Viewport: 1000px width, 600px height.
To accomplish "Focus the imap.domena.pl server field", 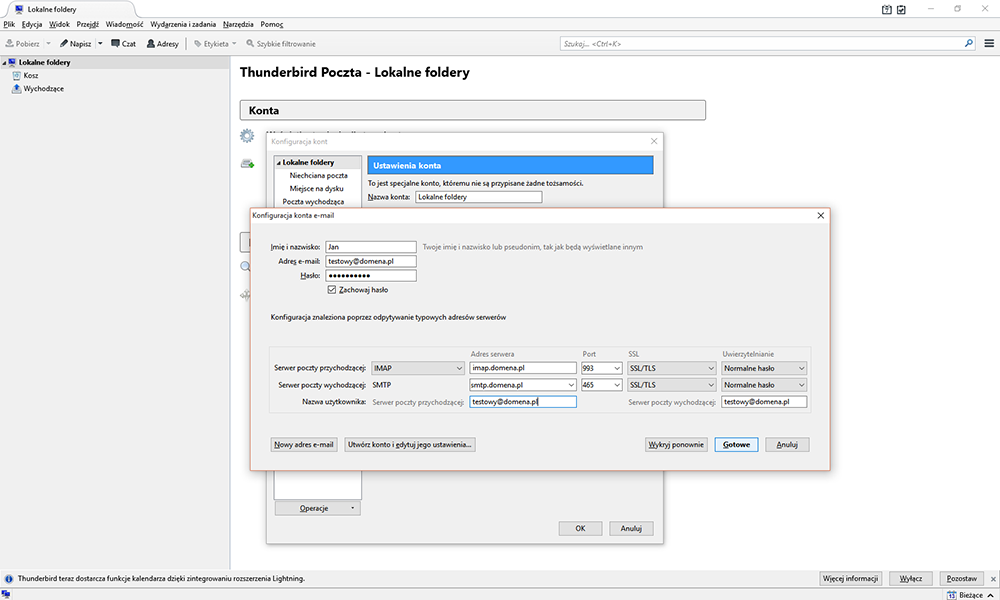I will click(523, 368).
